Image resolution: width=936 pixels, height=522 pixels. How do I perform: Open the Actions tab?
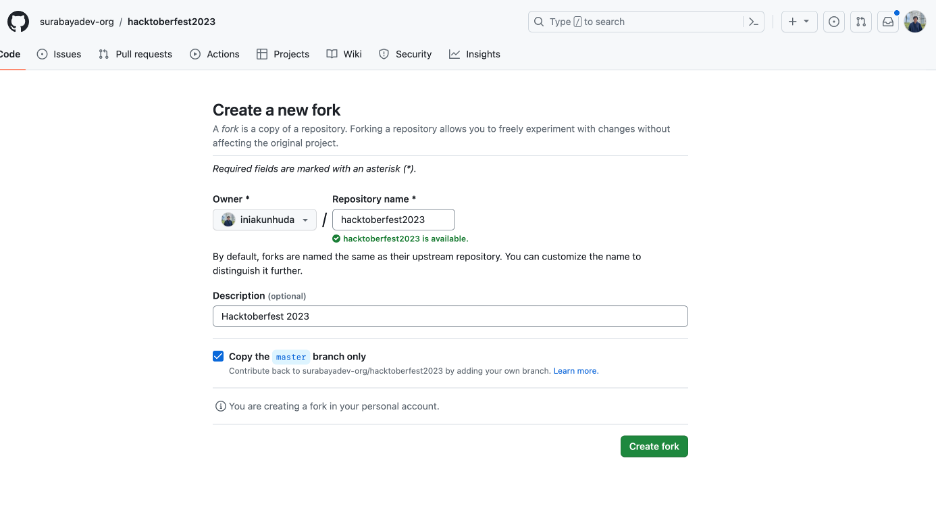tap(214, 54)
